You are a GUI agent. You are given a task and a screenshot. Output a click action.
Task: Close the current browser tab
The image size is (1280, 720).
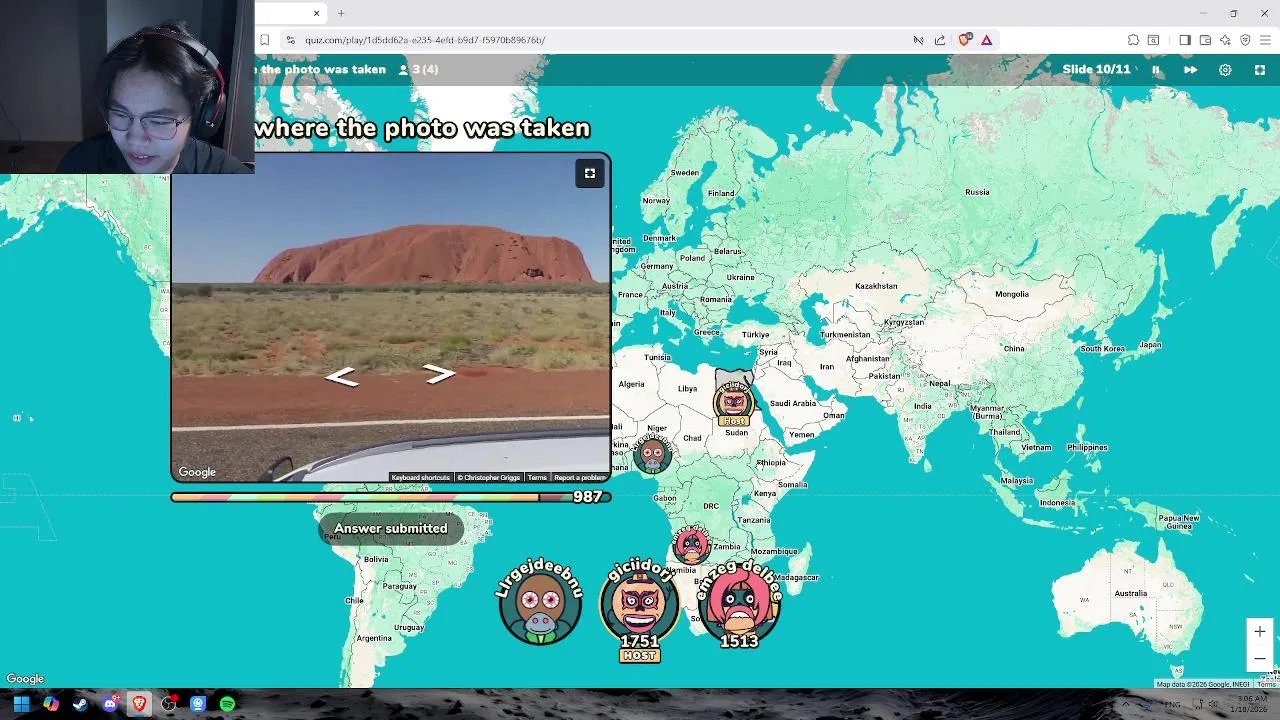[x=316, y=13]
